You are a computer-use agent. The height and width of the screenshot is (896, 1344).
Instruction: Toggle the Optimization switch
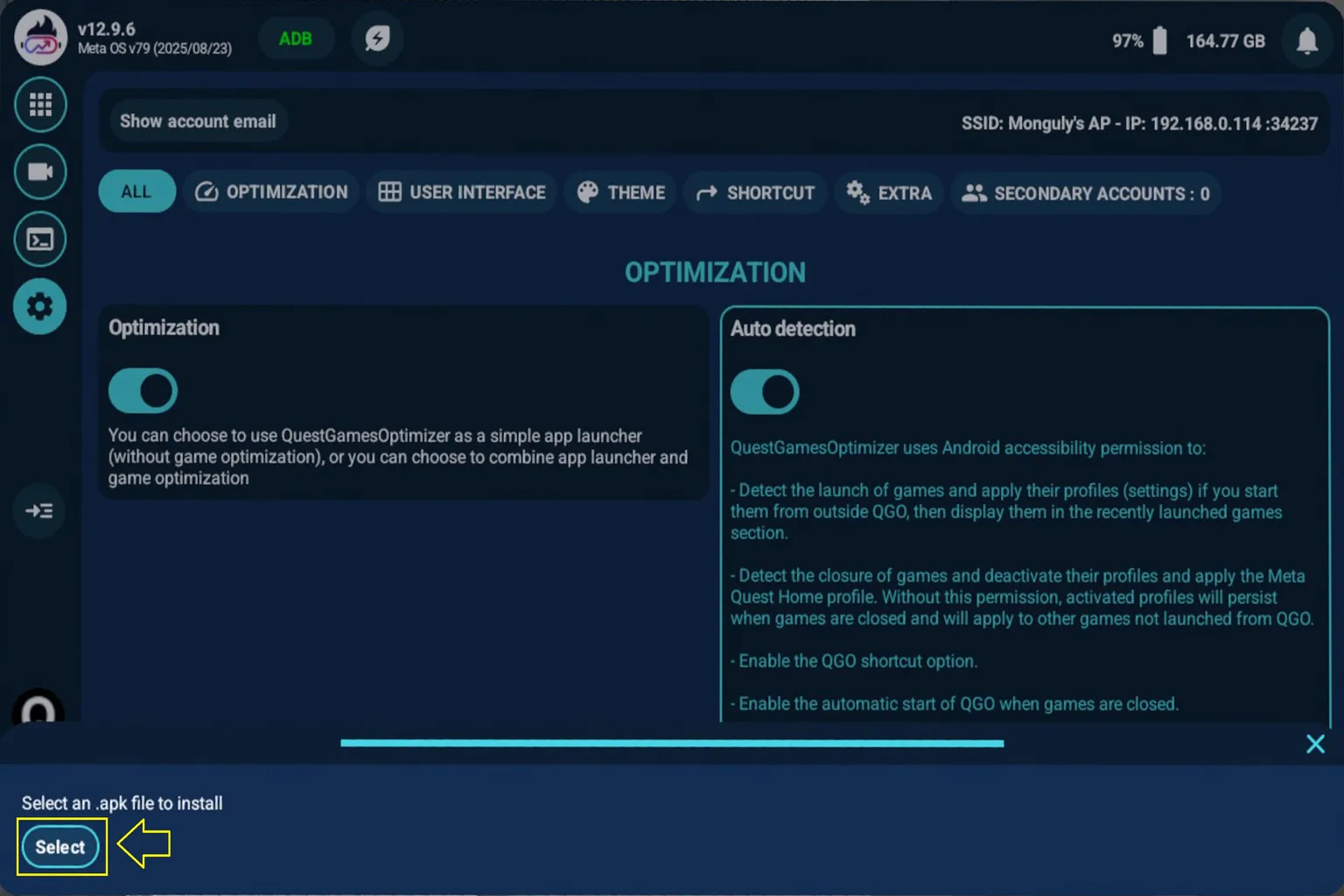tap(143, 390)
